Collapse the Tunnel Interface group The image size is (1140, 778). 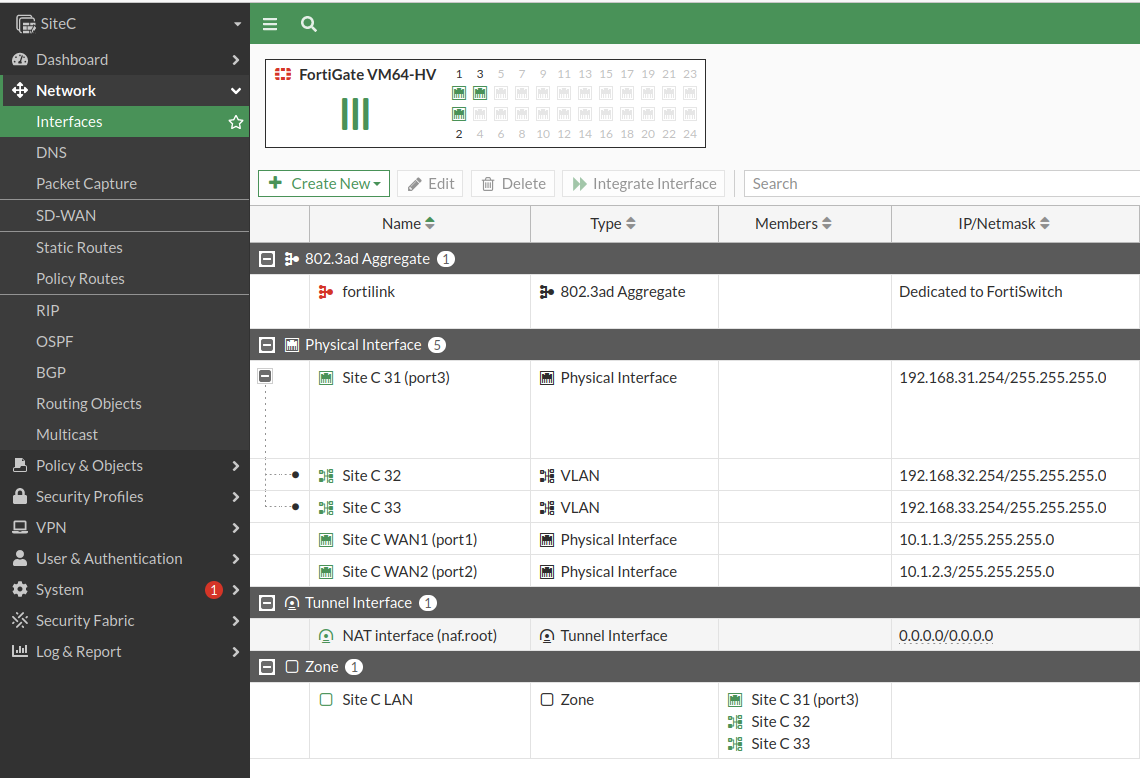click(267, 603)
